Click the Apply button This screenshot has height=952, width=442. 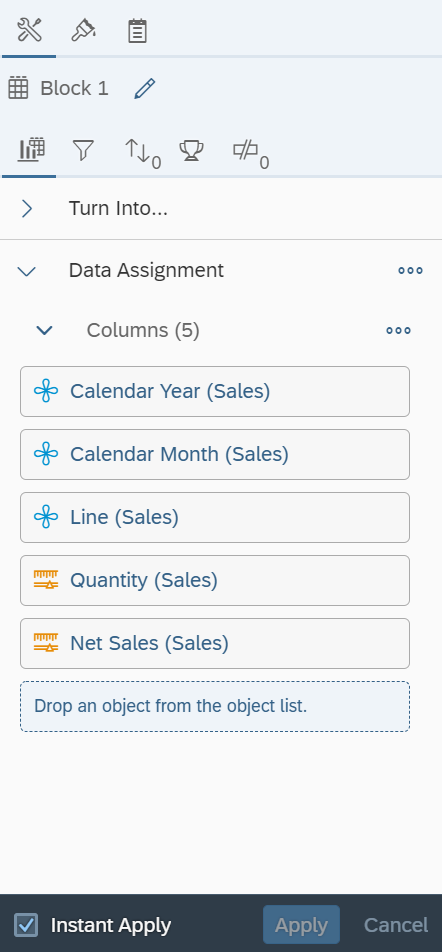pos(301,925)
